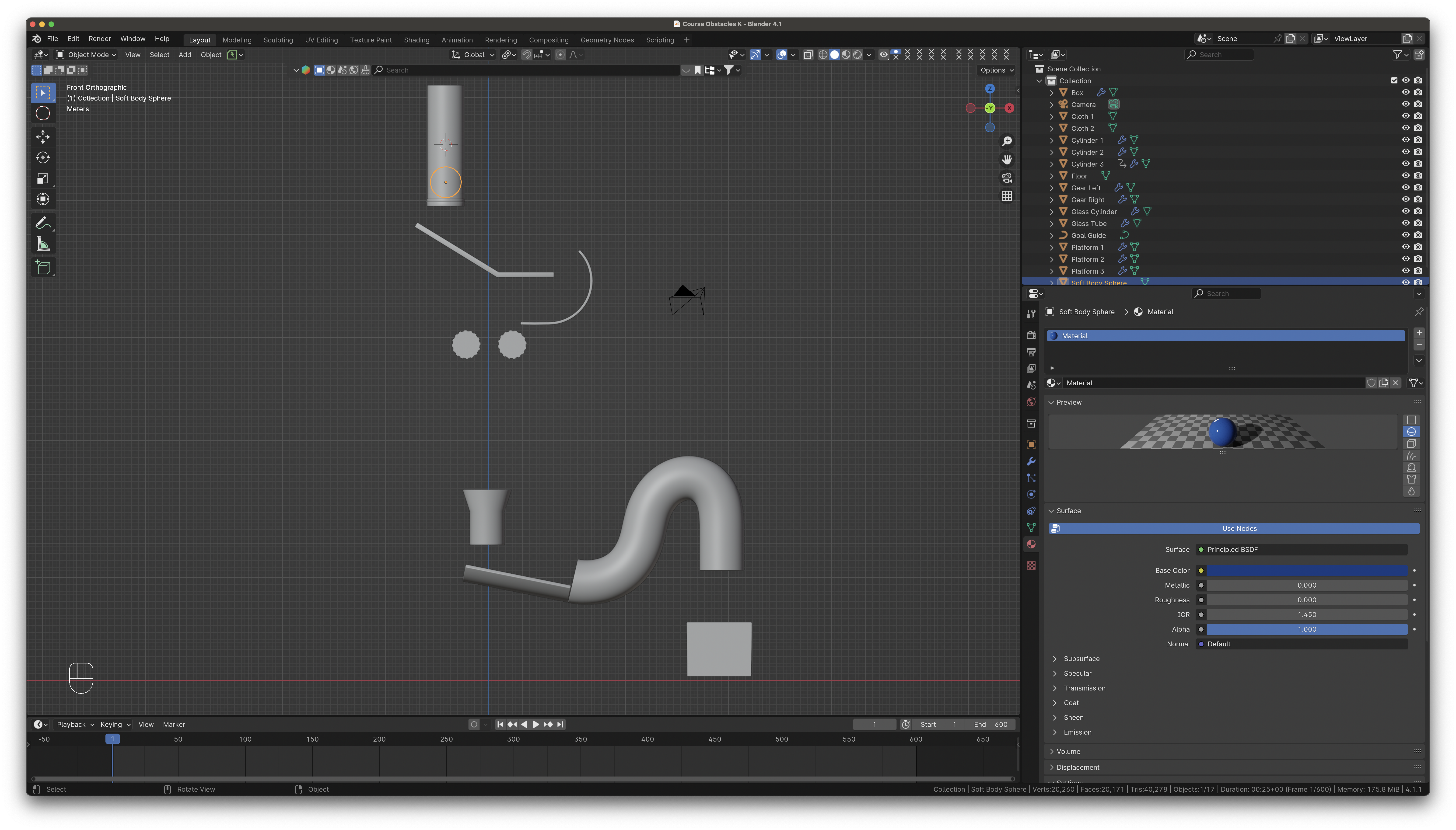Click the Base Color blue swatch
The width and height of the screenshot is (1456, 830).
pyautogui.click(x=1307, y=571)
